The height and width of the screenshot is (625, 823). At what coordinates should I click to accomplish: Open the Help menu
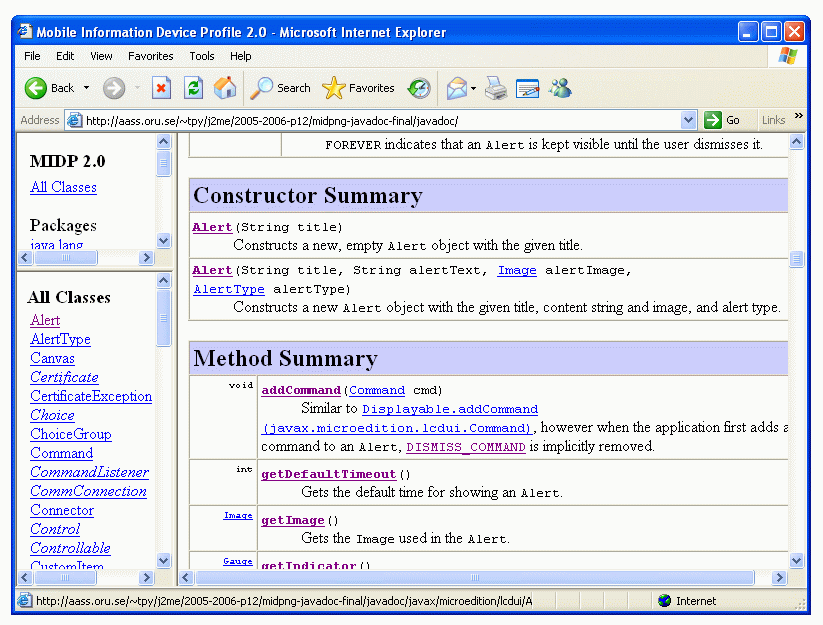click(x=240, y=56)
